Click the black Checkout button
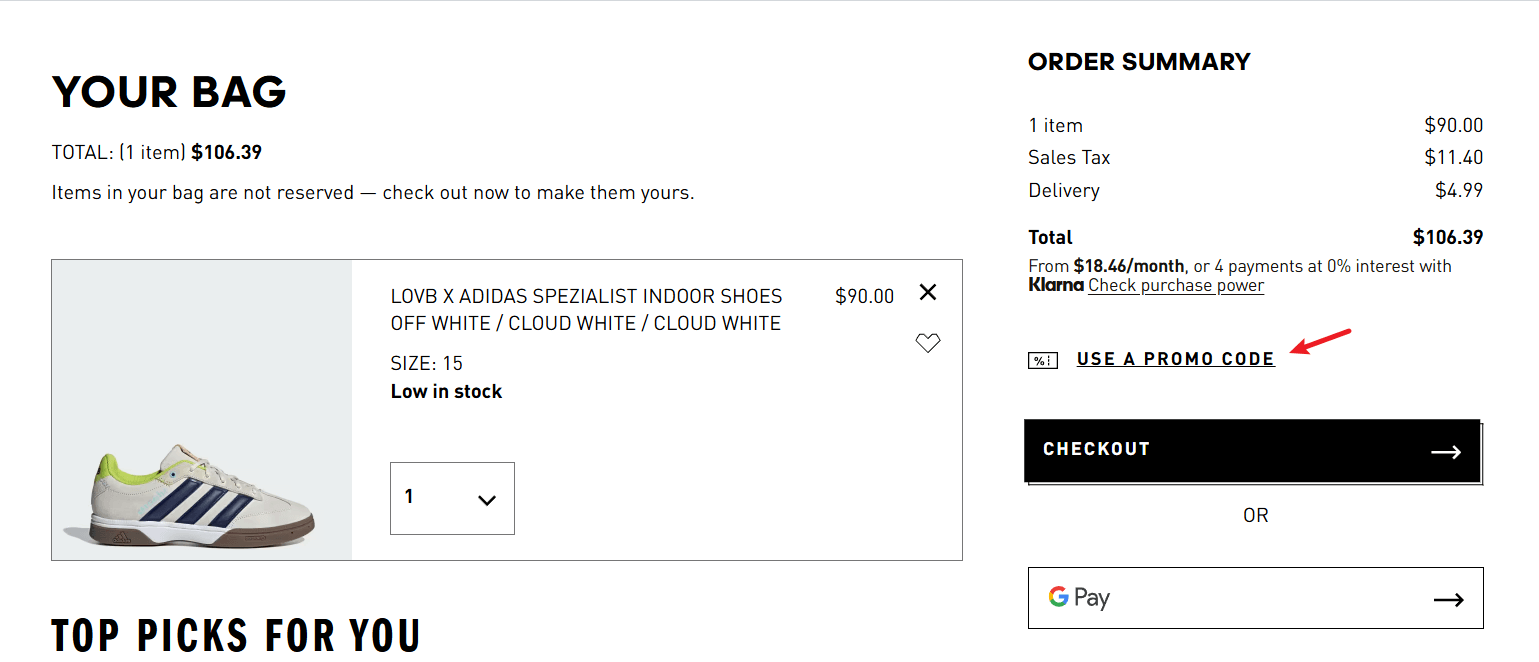This screenshot has height=662, width=1539. click(x=1252, y=451)
